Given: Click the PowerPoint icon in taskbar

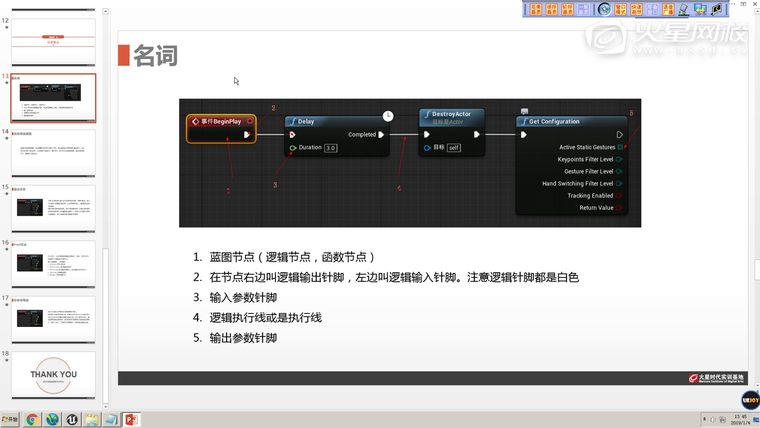Looking at the screenshot, I should (130, 420).
